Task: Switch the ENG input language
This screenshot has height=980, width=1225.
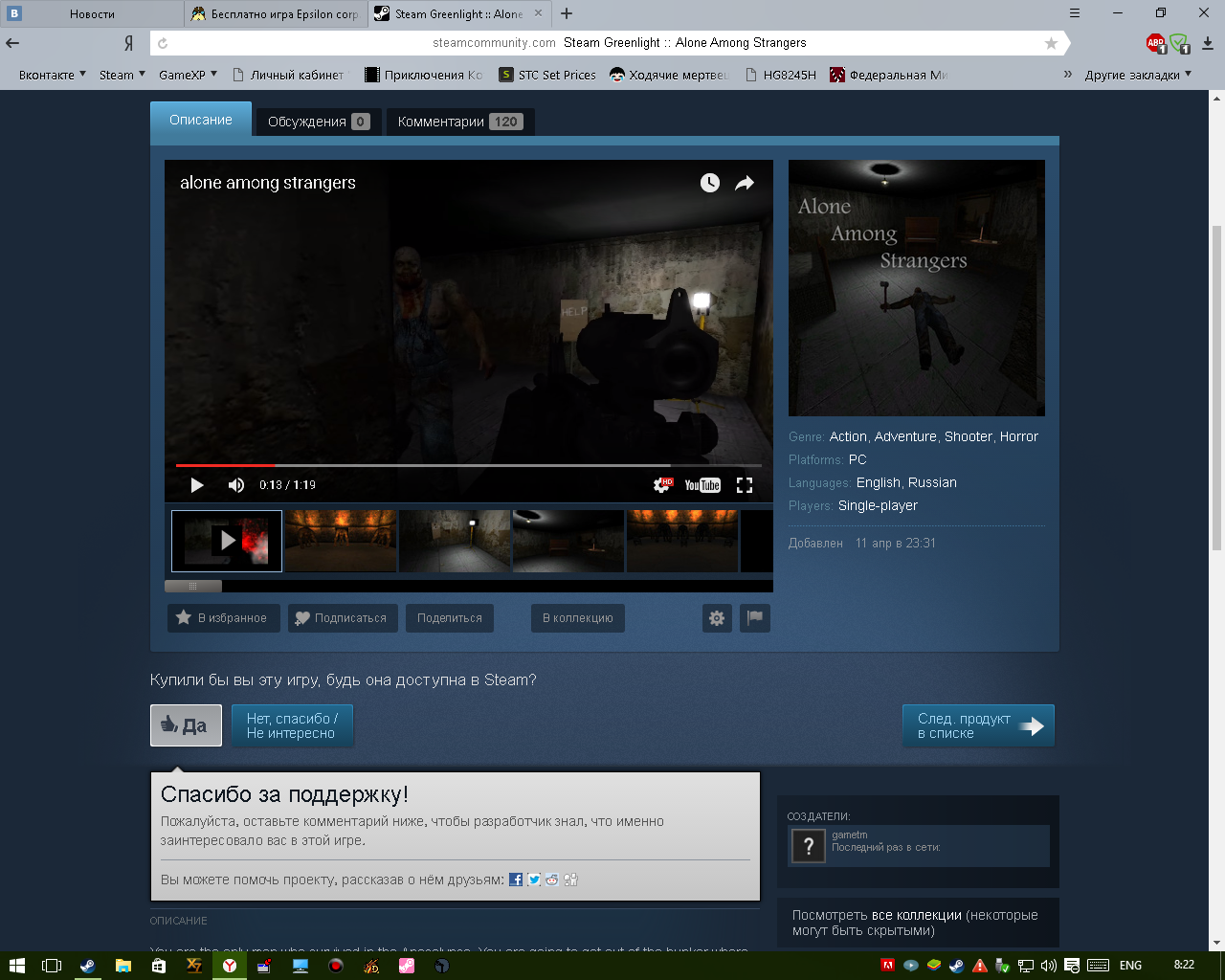Action: click(1130, 966)
